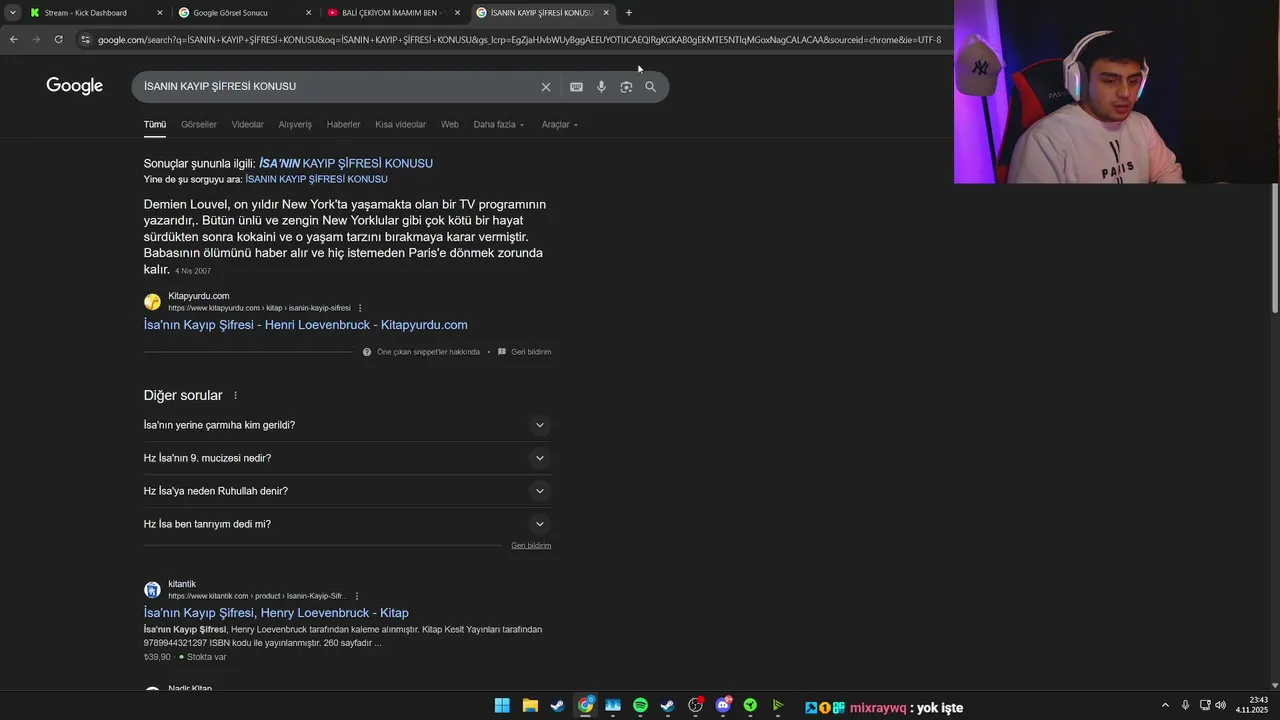Click Geri bildirim under Diğer sorular
This screenshot has width=1280, height=720.
pyautogui.click(x=531, y=546)
